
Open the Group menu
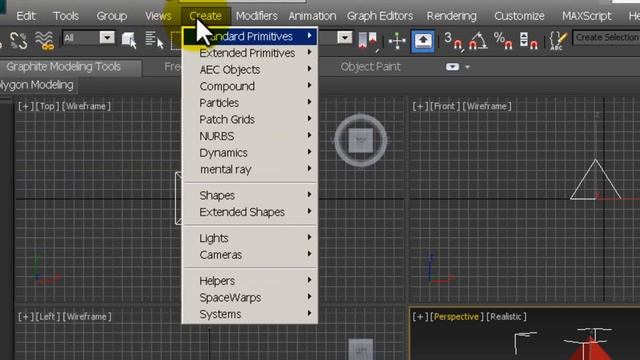click(x=111, y=16)
